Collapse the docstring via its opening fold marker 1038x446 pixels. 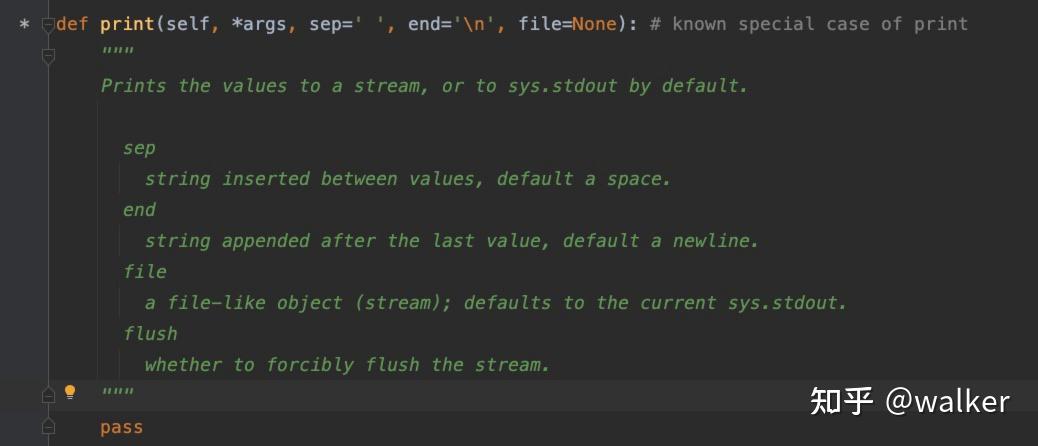(48, 56)
